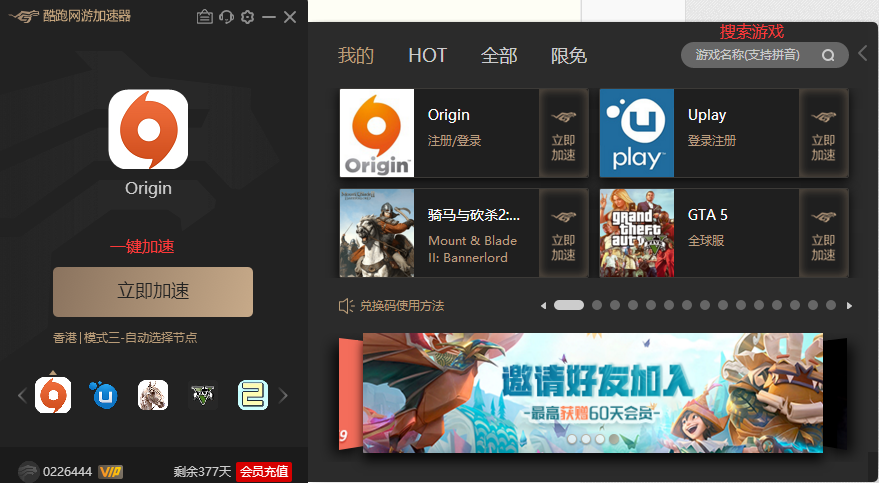The height and width of the screenshot is (483, 879).
Task: Select the number 2 game icon in strip
Action: [x=253, y=395]
